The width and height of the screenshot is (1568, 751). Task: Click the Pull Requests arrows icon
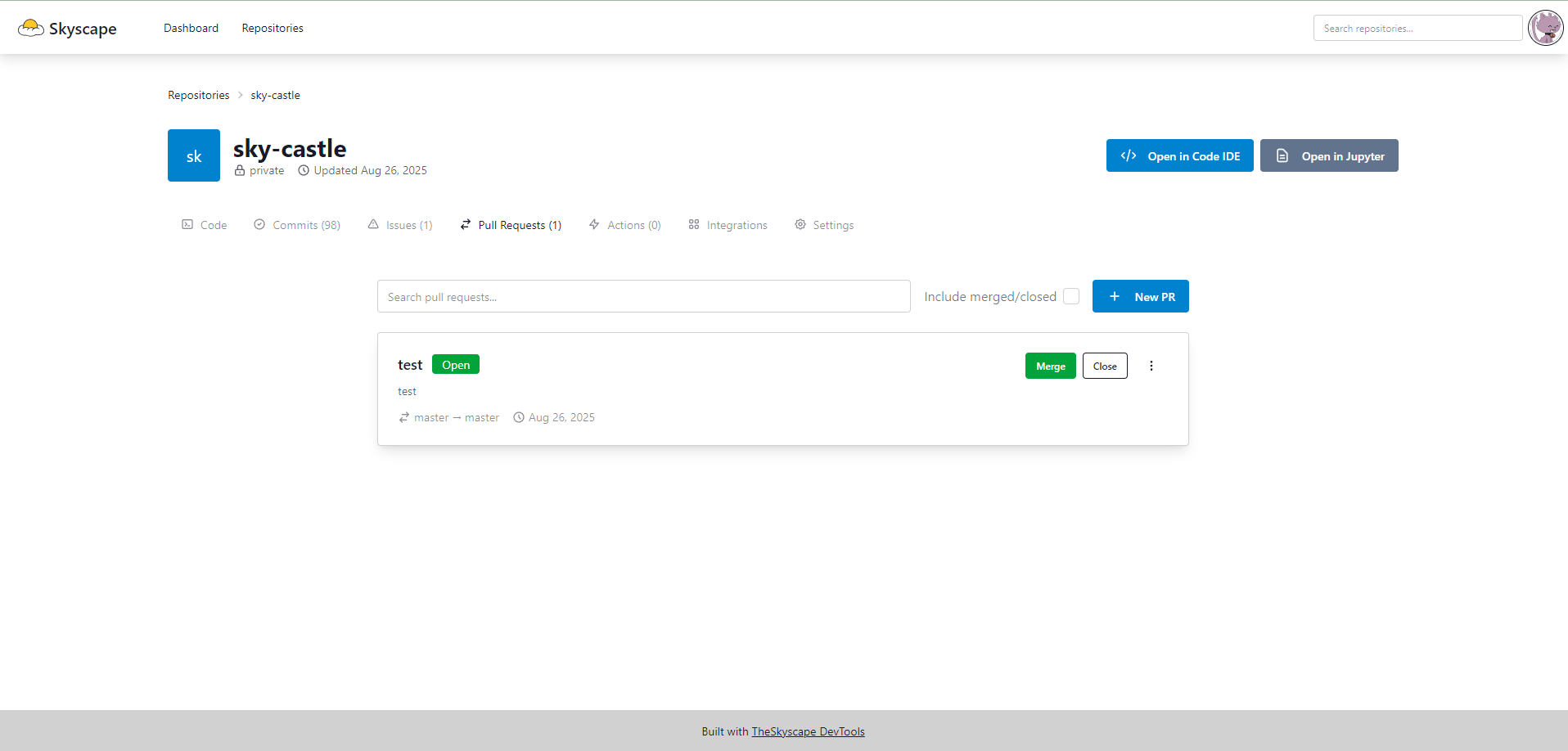point(466,224)
